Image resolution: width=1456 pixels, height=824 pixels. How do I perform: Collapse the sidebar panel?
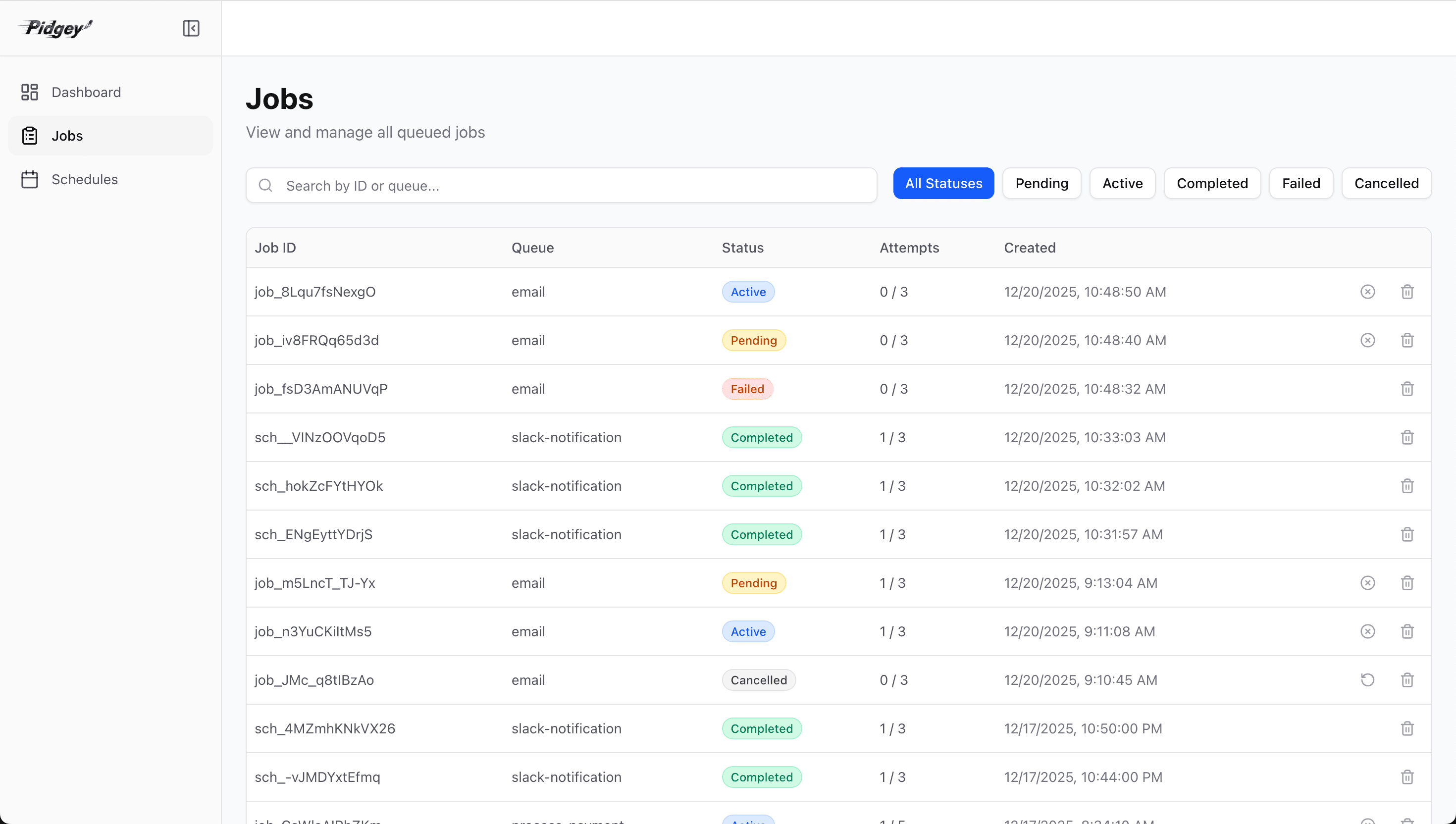(191, 28)
